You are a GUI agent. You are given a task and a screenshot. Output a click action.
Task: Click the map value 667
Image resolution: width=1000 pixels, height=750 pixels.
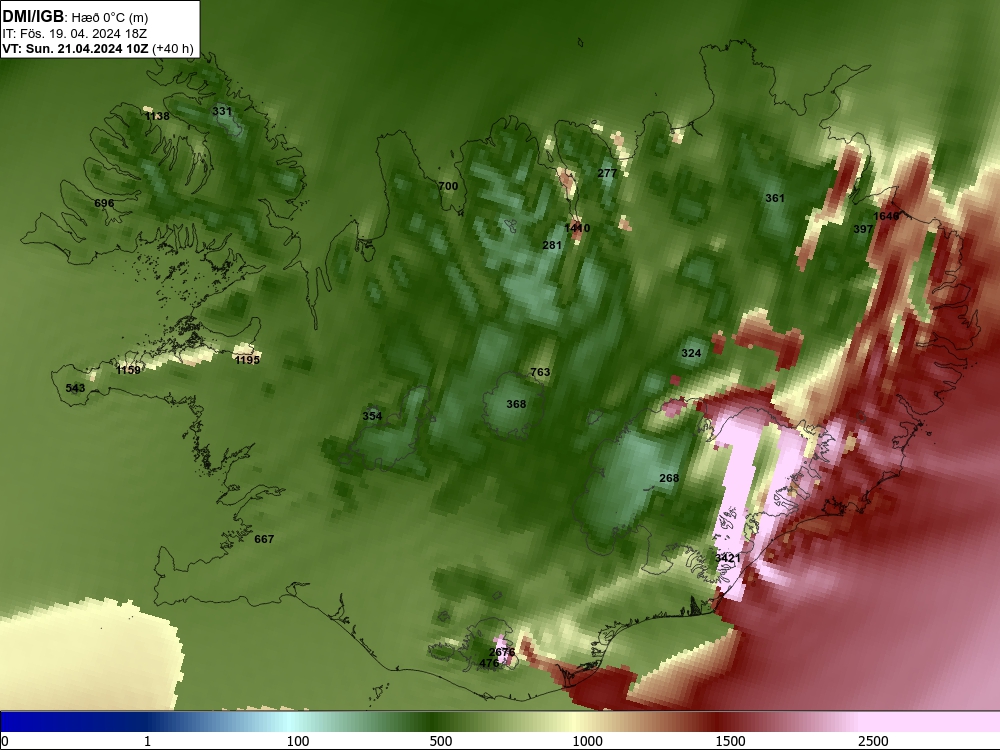tap(264, 540)
